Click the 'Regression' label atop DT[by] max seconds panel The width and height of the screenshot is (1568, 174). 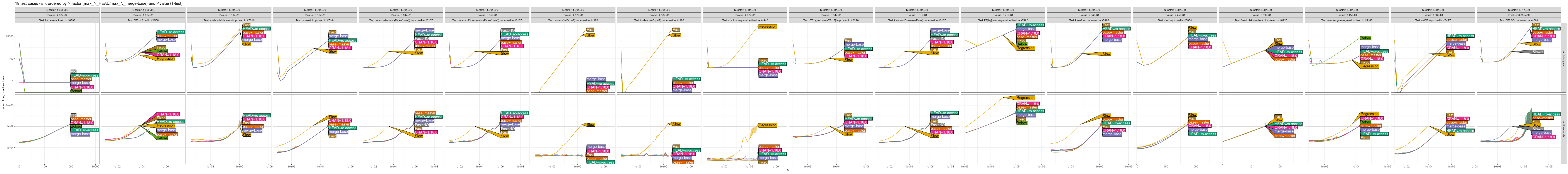(x=1025, y=98)
